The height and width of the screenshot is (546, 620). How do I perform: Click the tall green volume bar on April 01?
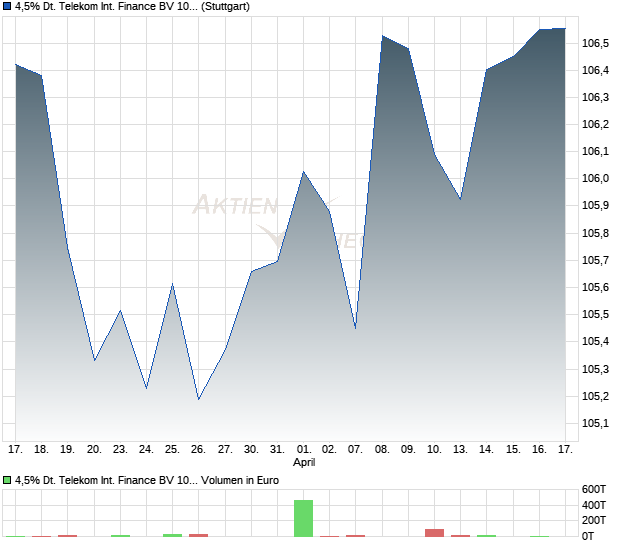(304, 518)
